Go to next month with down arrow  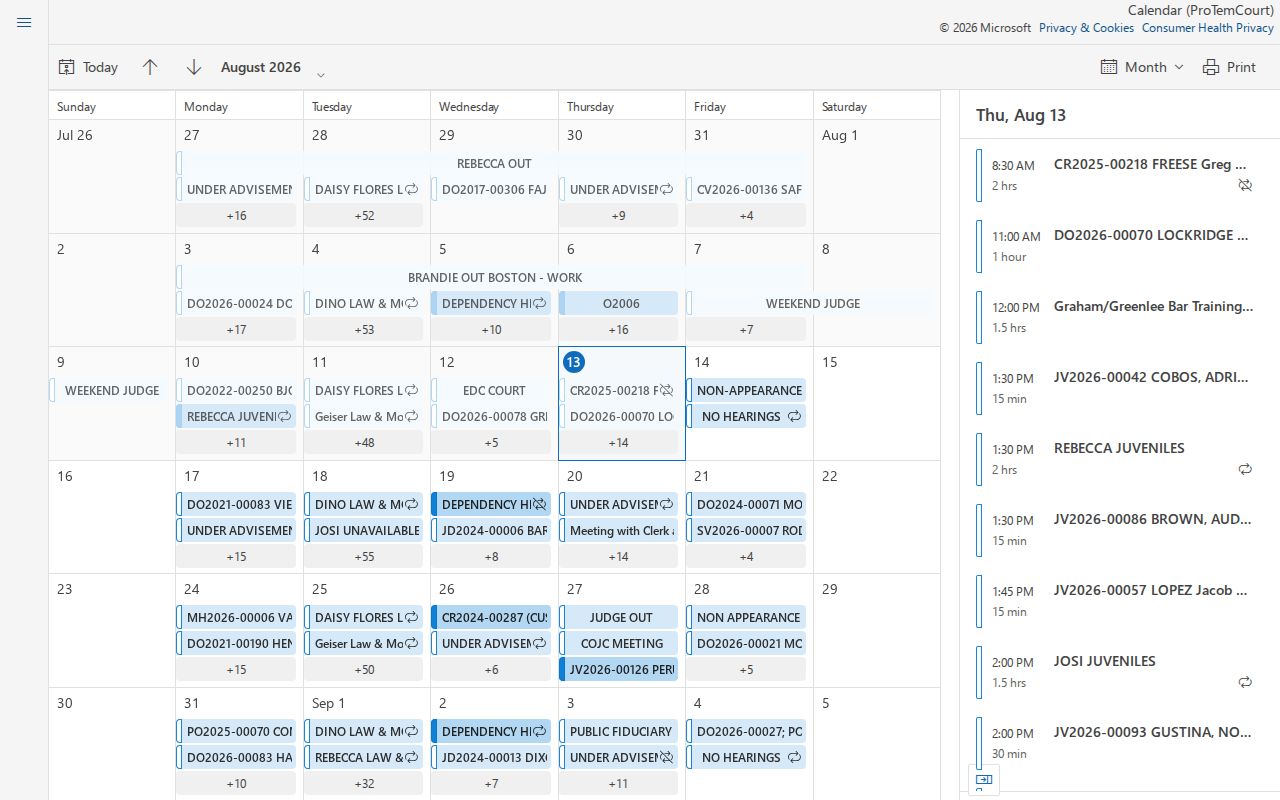(x=194, y=67)
